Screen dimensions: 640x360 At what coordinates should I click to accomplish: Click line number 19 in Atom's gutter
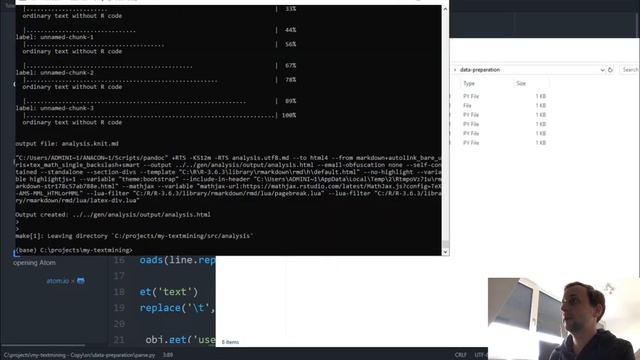(119, 308)
